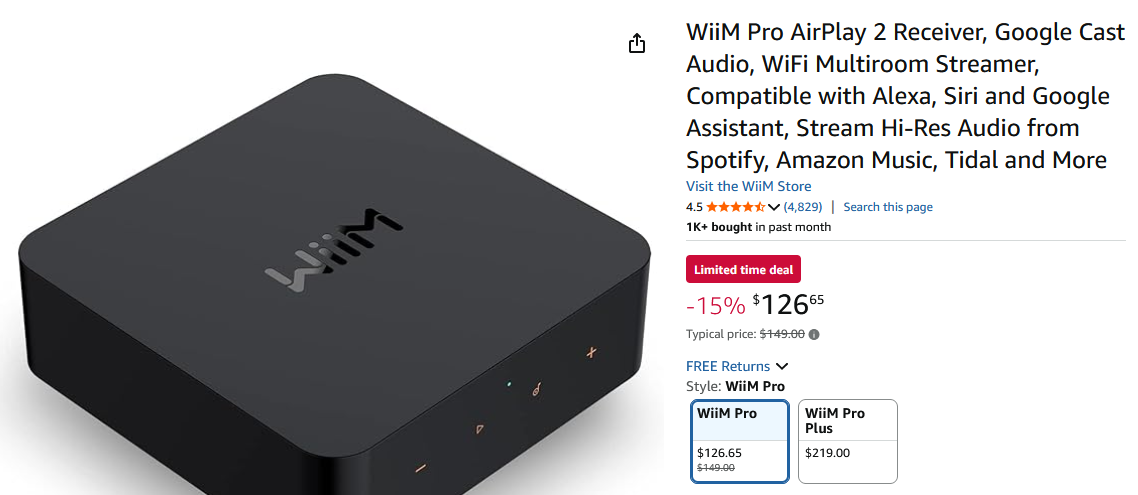Open the FREE Returns details link
1138x495 pixels.
click(x=728, y=366)
